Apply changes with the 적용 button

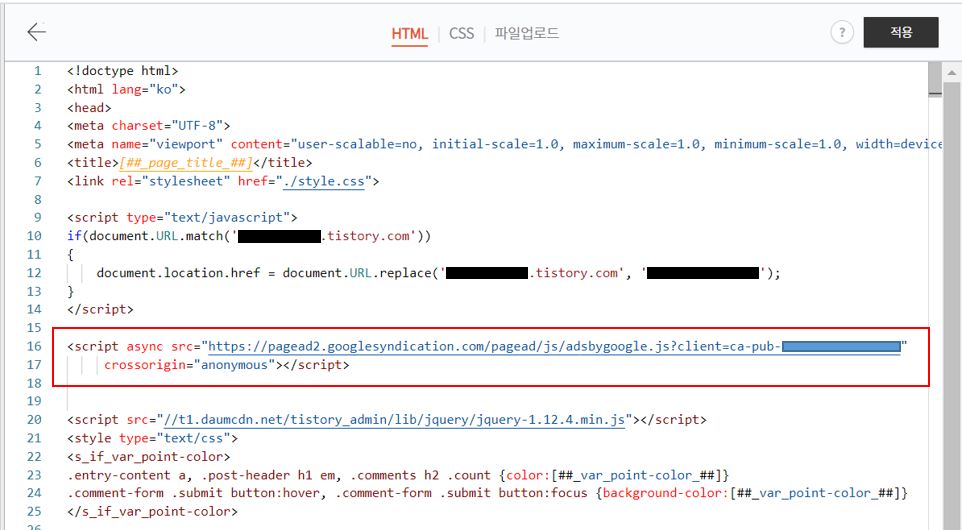(x=901, y=32)
